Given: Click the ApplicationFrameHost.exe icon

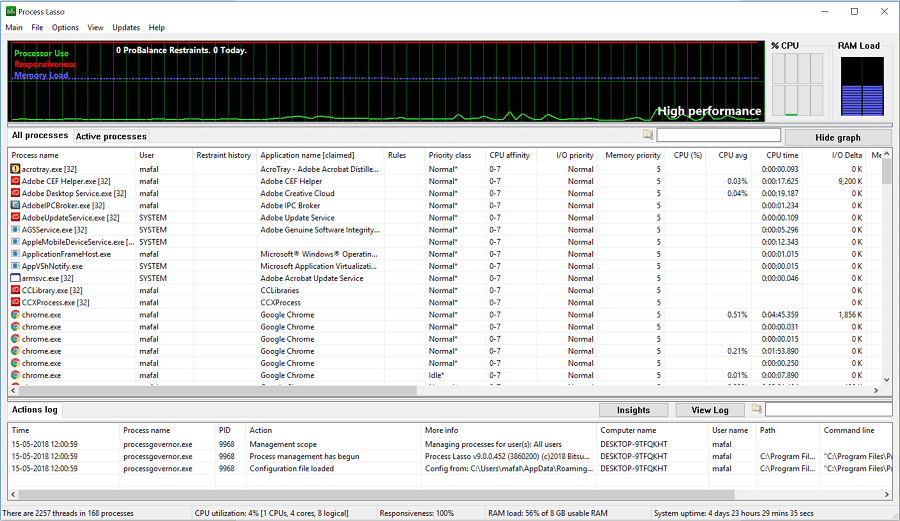Looking at the screenshot, I should point(15,254).
